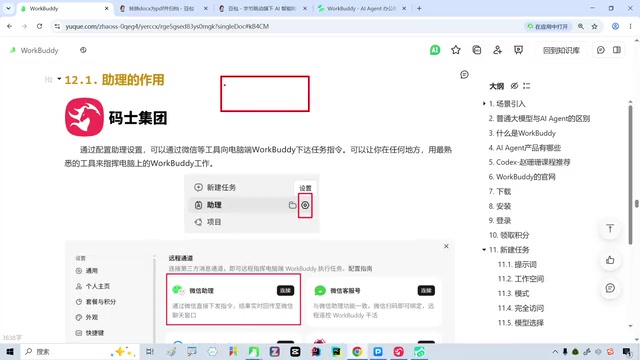This screenshot has width=640, height=360.
Task: Click the 码士集团 logo image
Action: (116, 117)
